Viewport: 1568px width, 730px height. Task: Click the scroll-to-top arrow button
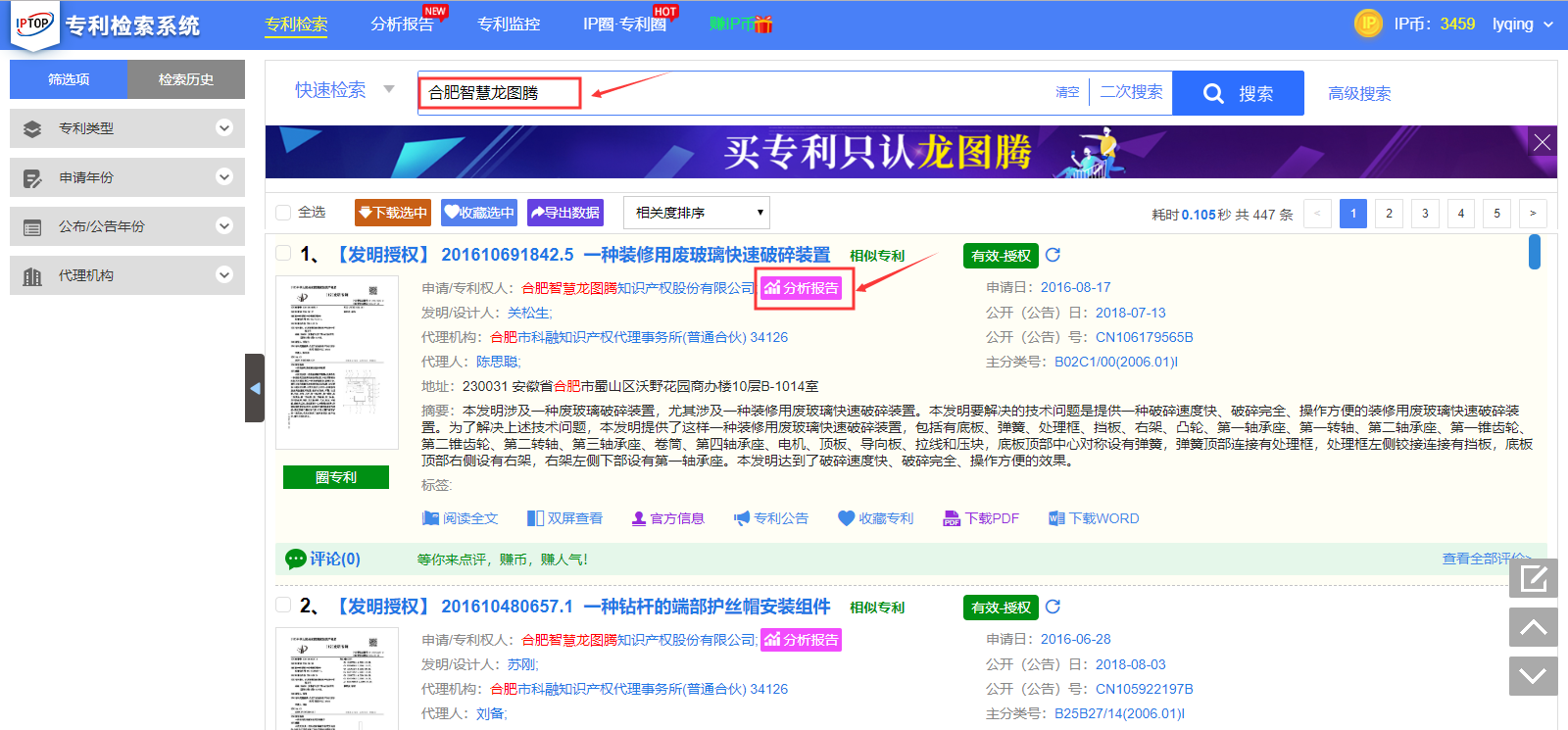point(1533,627)
